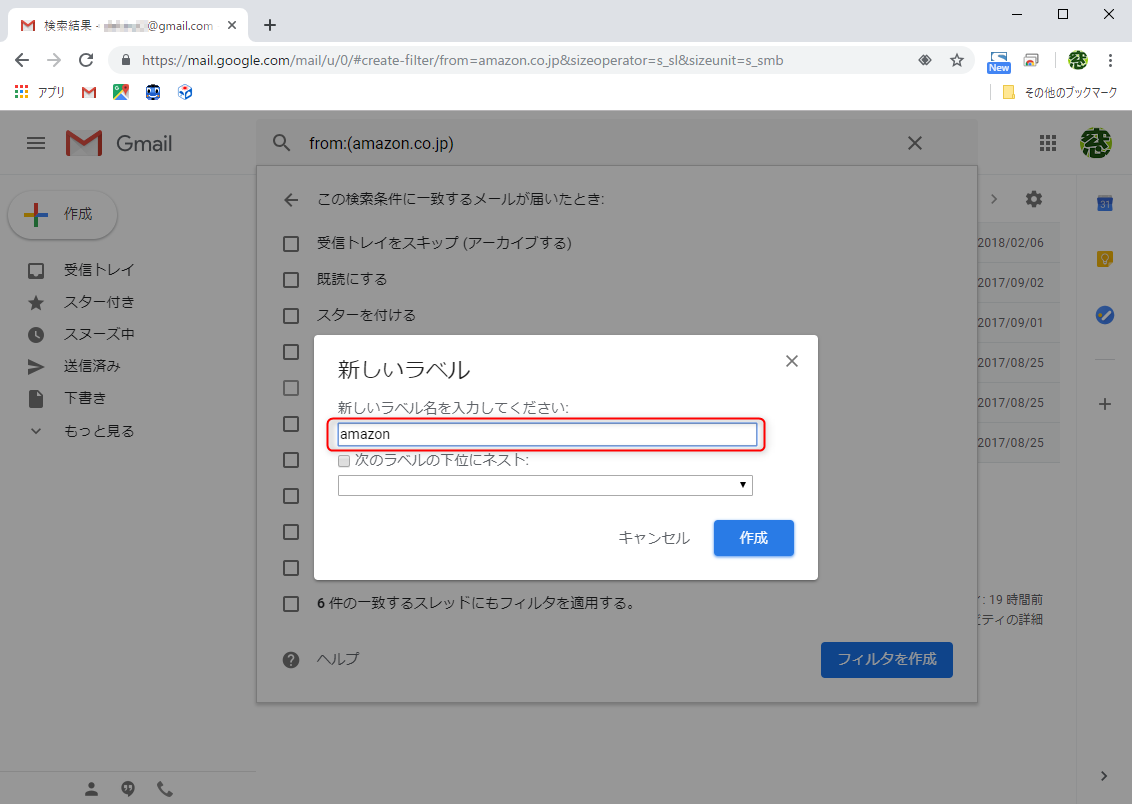This screenshot has height=804, width=1132.
Task: Open Google Keep from the side panel
Action: [1104, 258]
